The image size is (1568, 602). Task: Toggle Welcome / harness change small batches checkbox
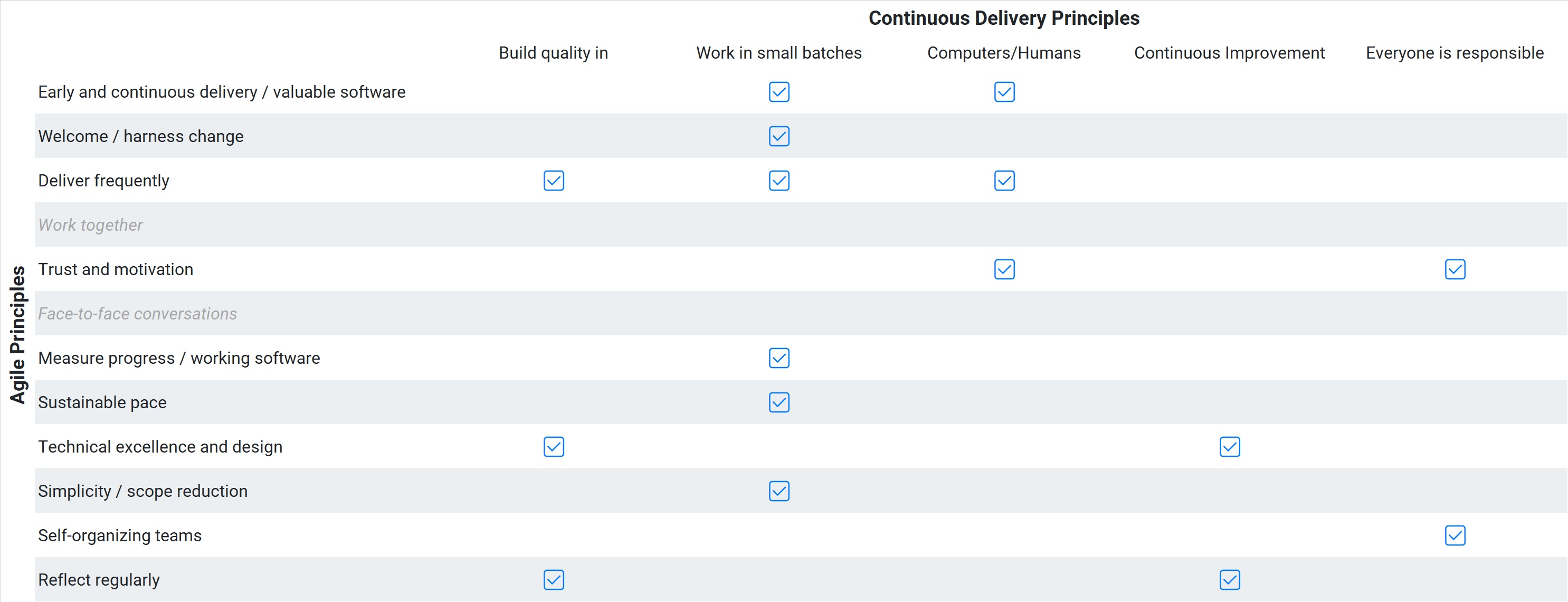[779, 136]
